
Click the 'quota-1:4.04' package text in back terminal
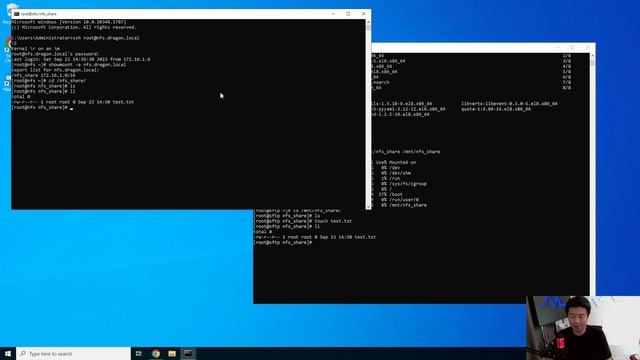(x=496, y=109)
